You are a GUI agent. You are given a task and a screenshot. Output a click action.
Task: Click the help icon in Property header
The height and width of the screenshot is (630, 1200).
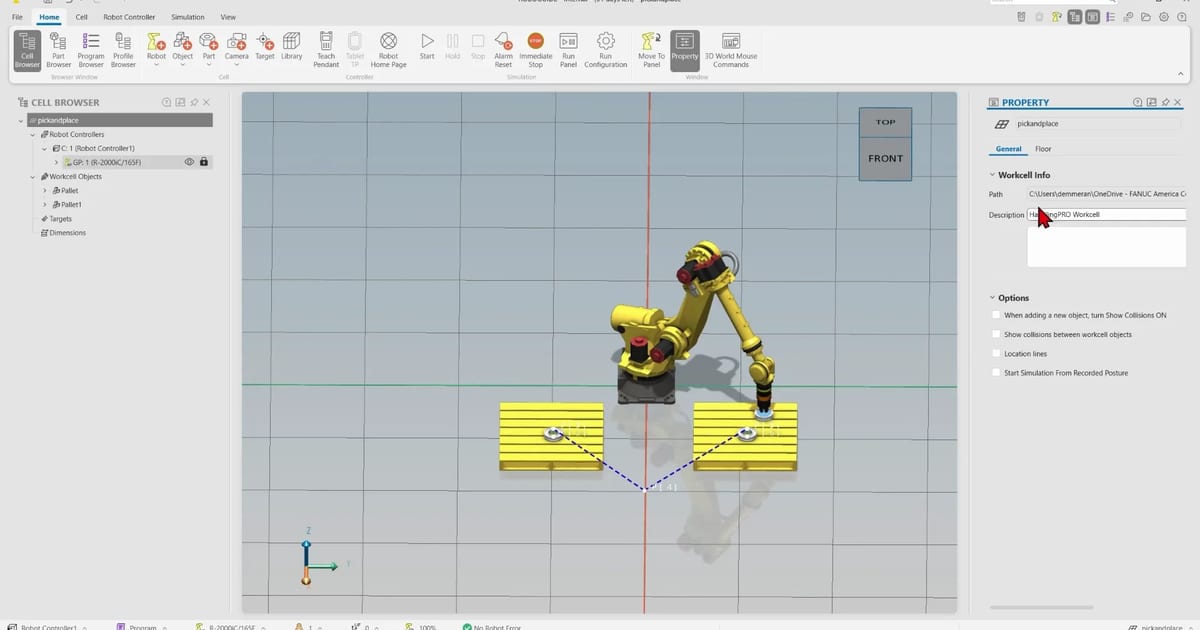(x=1138, y=102)
